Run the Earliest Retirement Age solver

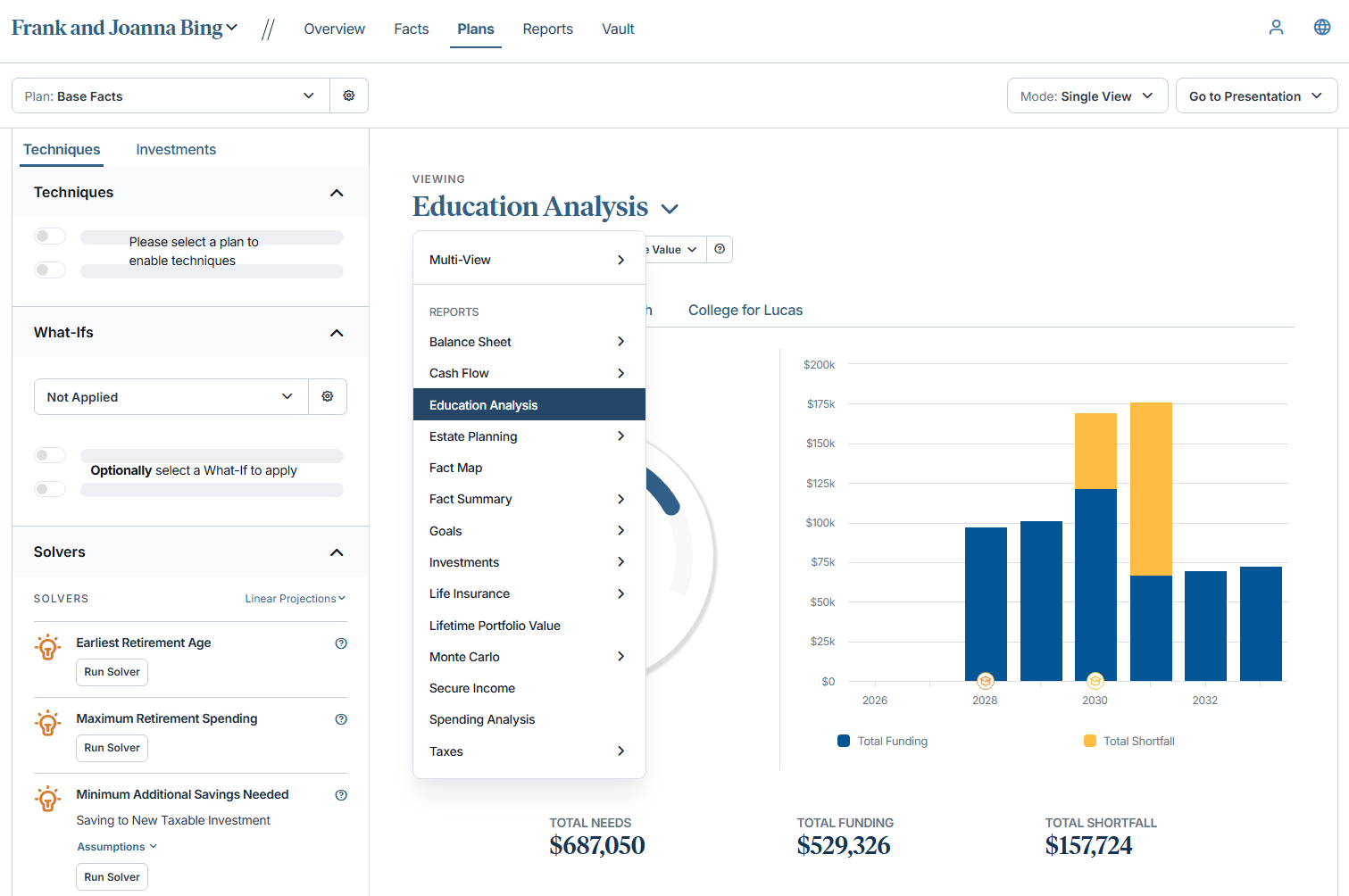coord(112,672)
